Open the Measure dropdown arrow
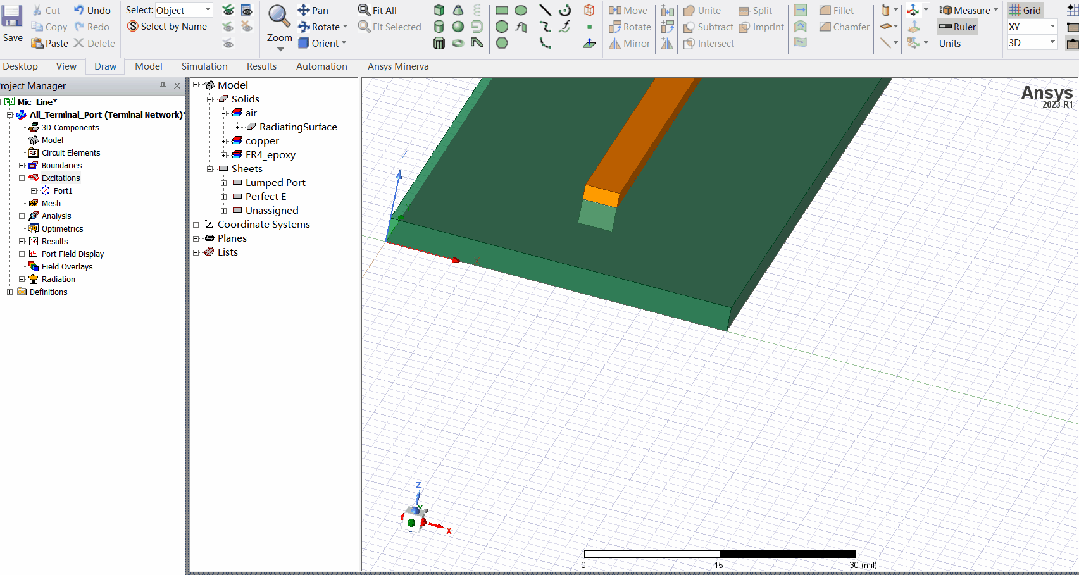1079x575 pixels. pos(996,10)
